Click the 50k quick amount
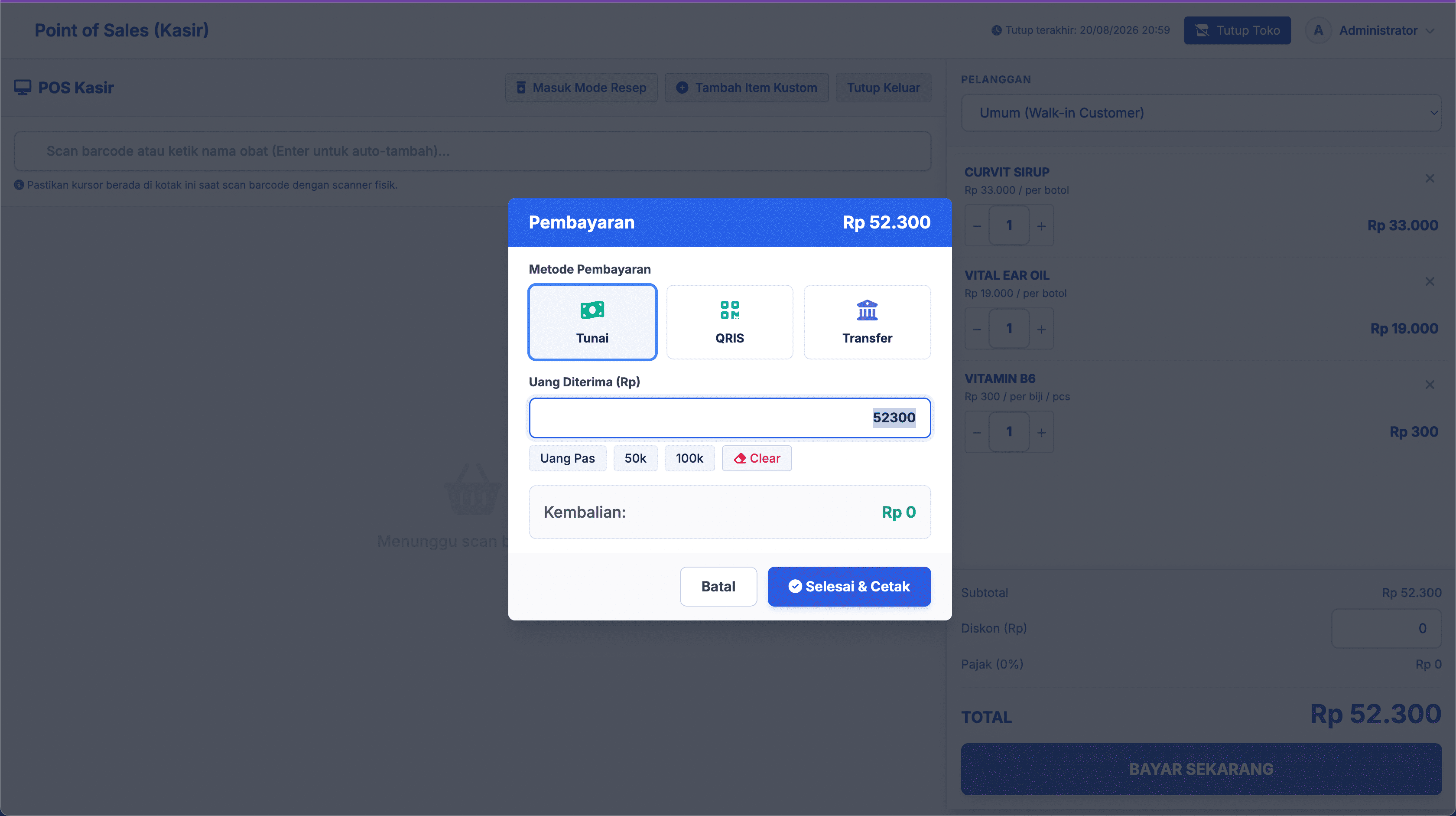The height and width of the screenshot is (816, 1456). 635,458
